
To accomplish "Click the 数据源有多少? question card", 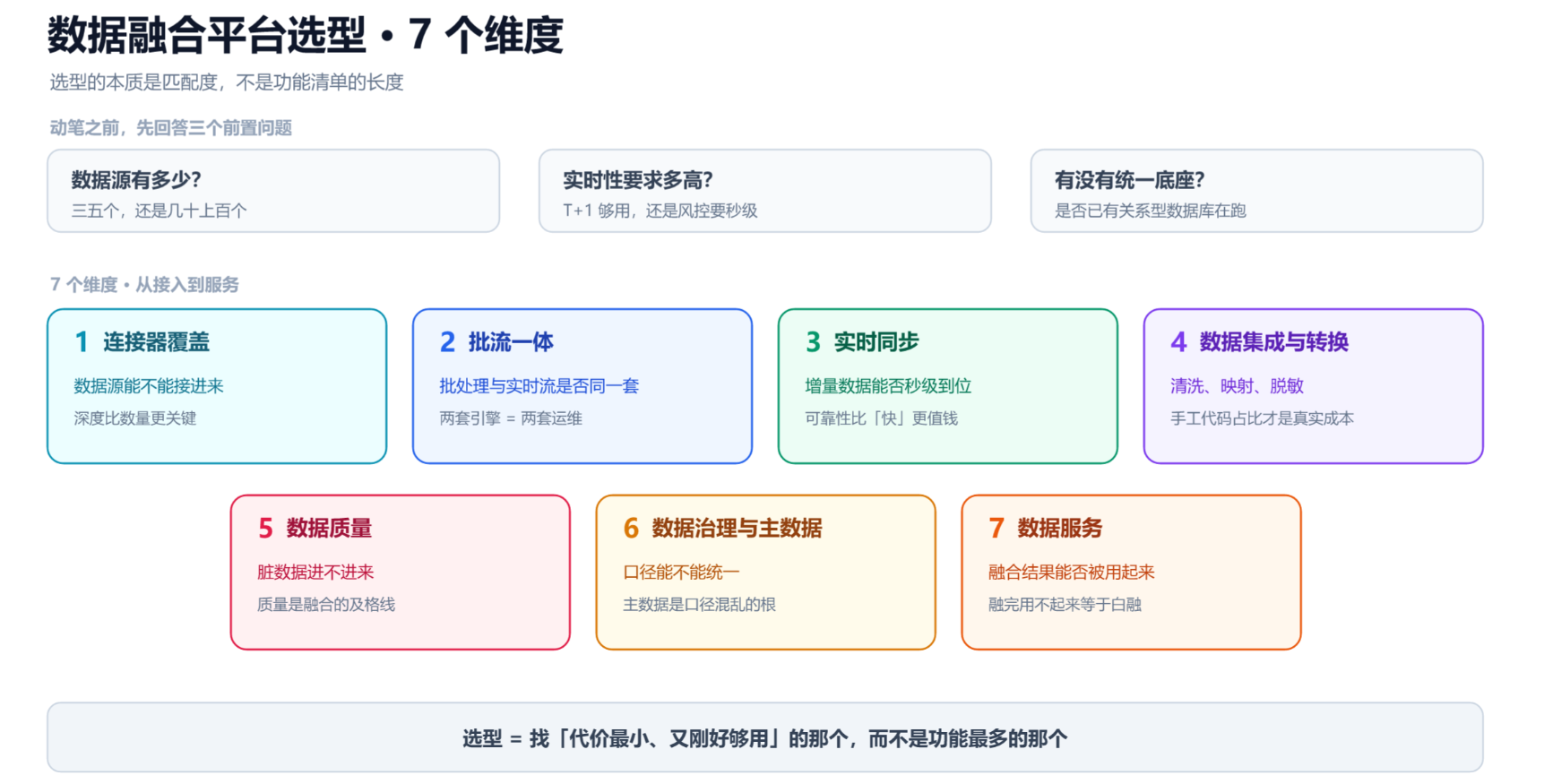I will click(273, 191).
